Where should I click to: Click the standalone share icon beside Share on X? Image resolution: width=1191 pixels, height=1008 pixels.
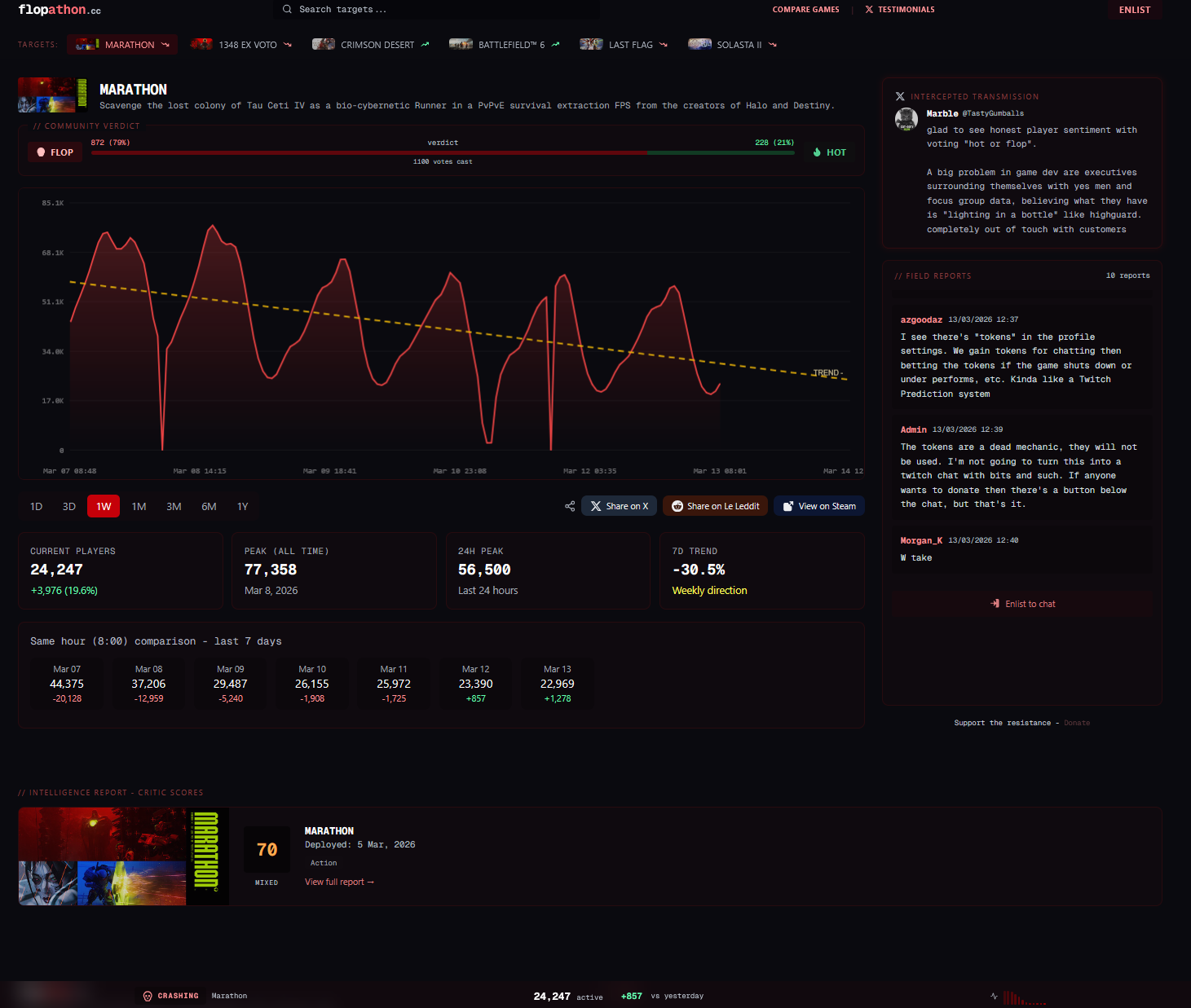(x=570, y=506)
